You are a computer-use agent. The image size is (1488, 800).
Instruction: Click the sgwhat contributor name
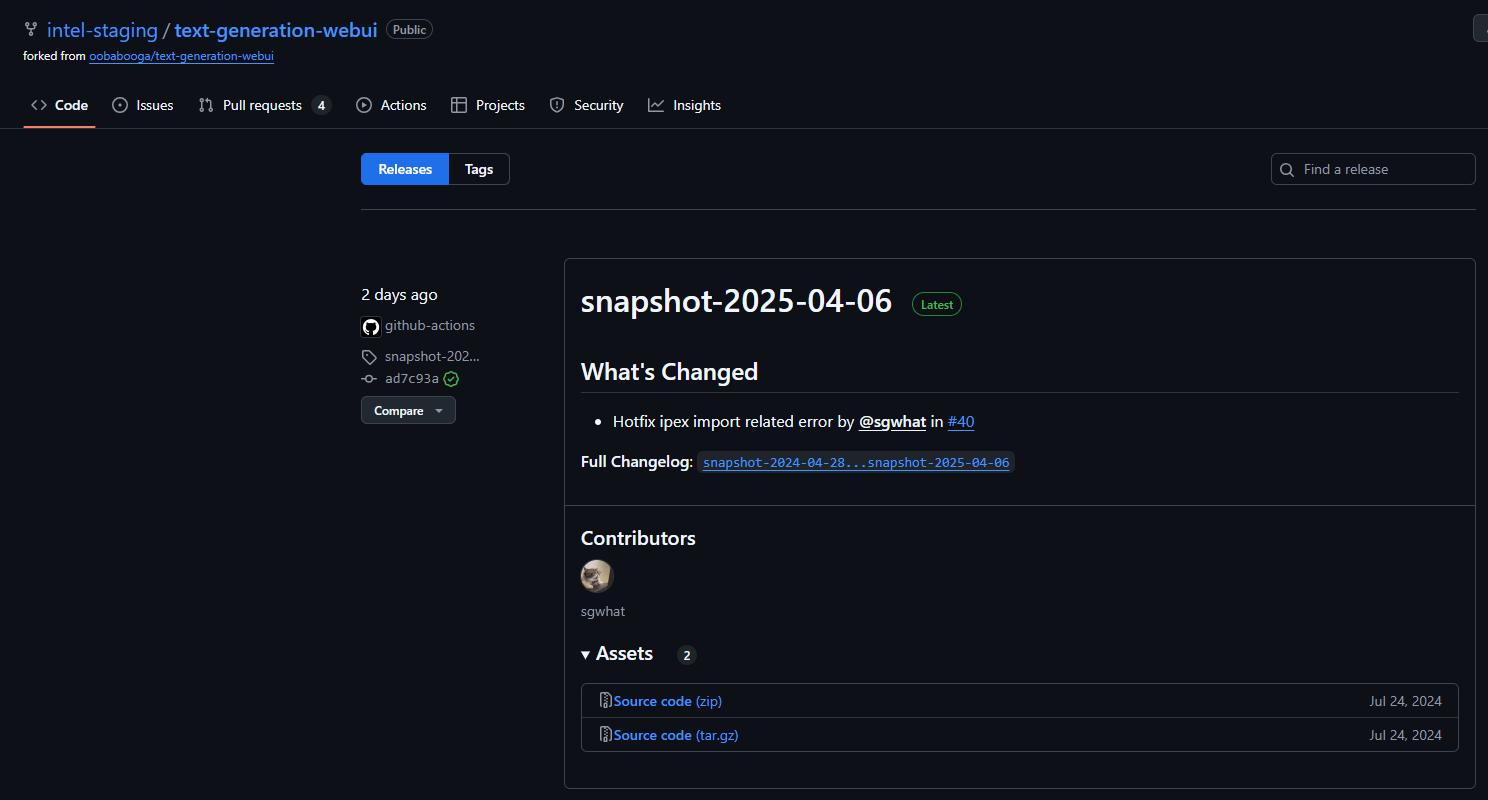[603, 611]
